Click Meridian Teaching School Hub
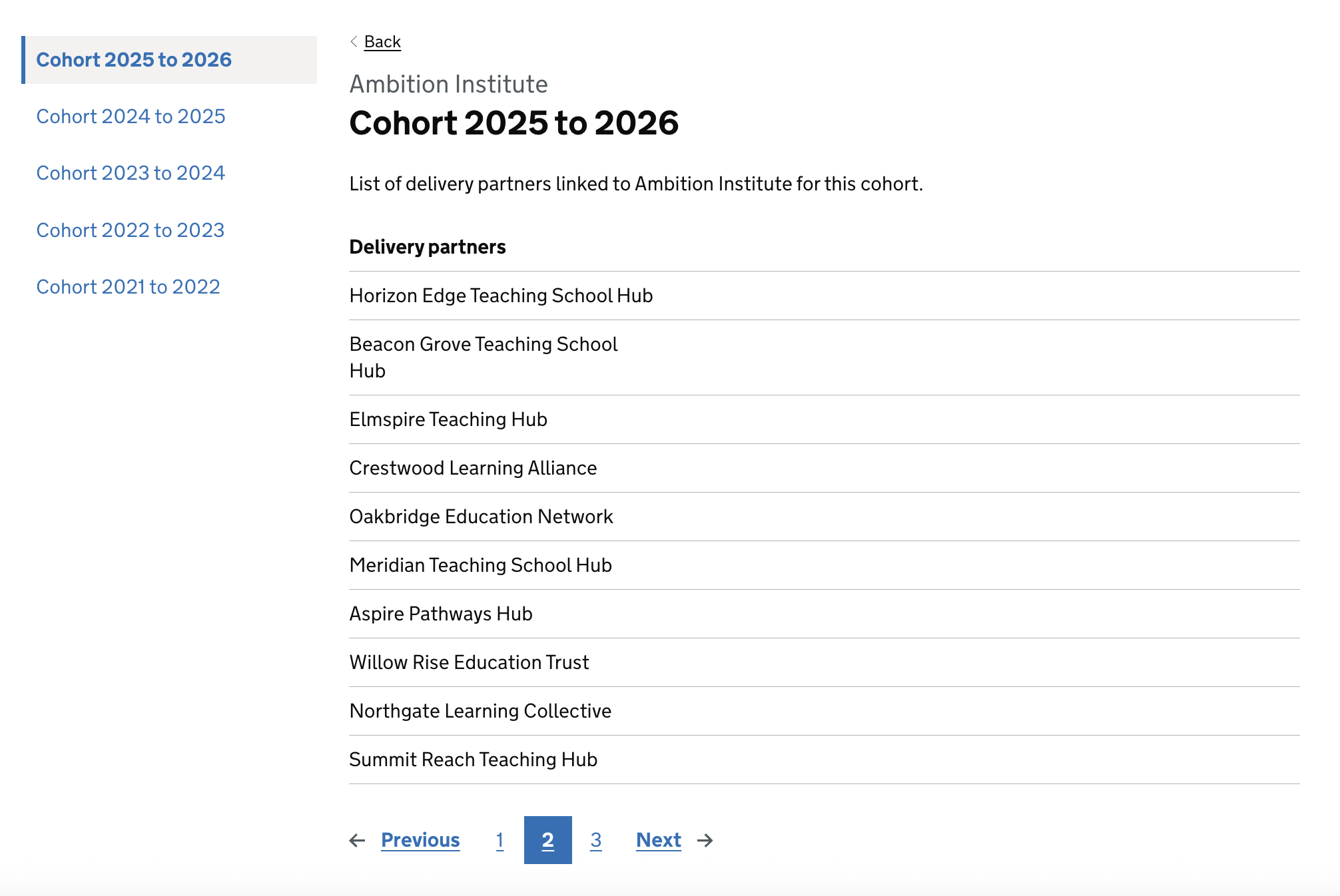The height and width of the screenshot is (896, 1340). 480,565
